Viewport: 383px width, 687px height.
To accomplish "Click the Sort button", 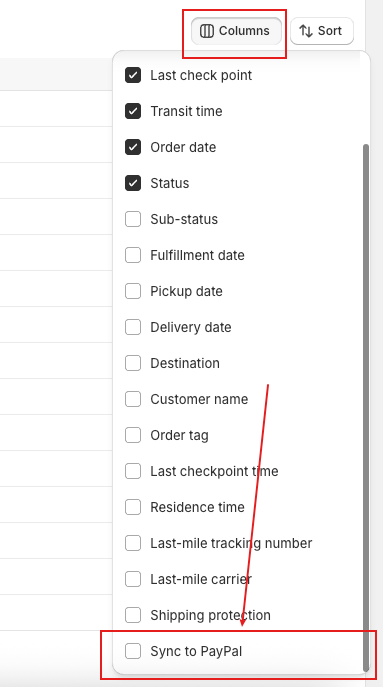I will [x=322, y=31].
